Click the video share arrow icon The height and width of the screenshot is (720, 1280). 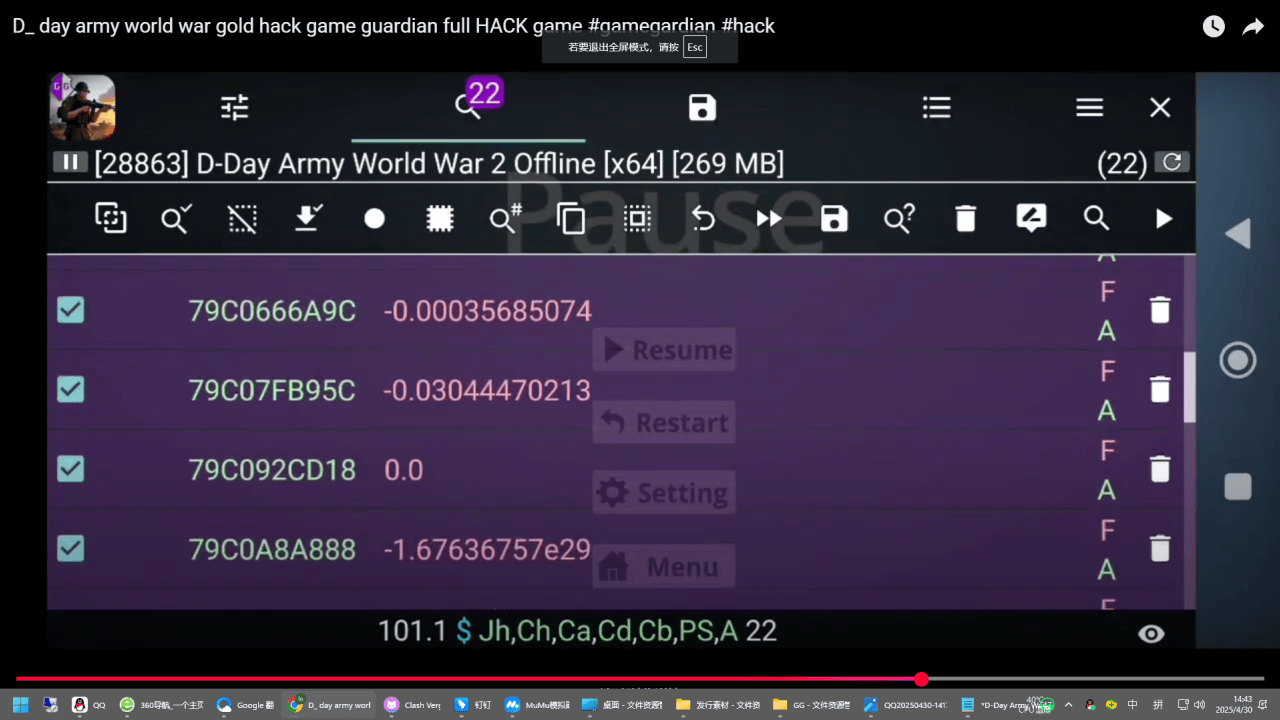tap(1253, 27)
